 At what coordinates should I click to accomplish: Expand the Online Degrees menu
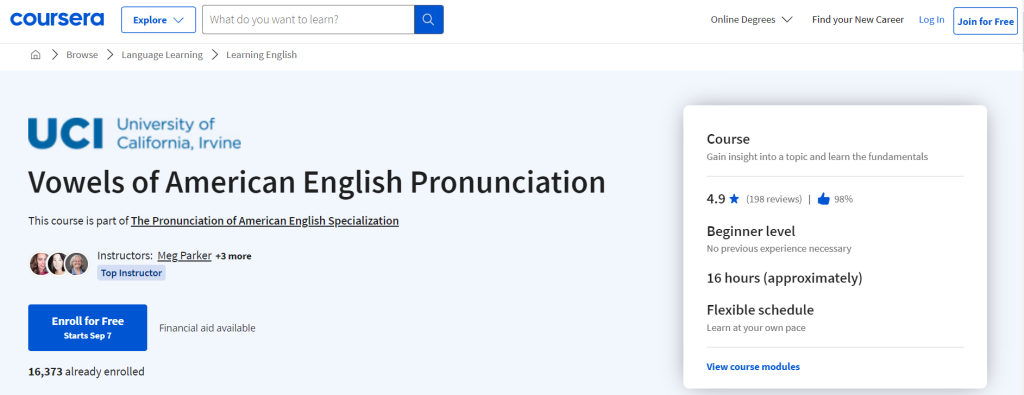point(751,20)
